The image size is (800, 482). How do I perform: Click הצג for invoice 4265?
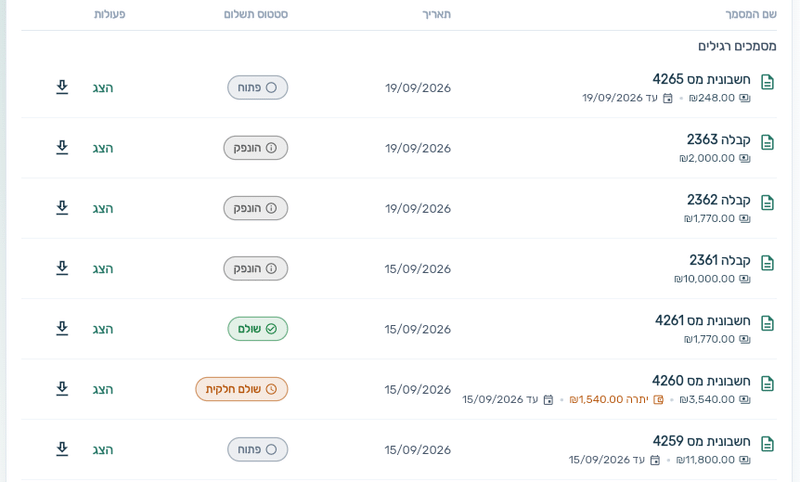coord(103,88)
